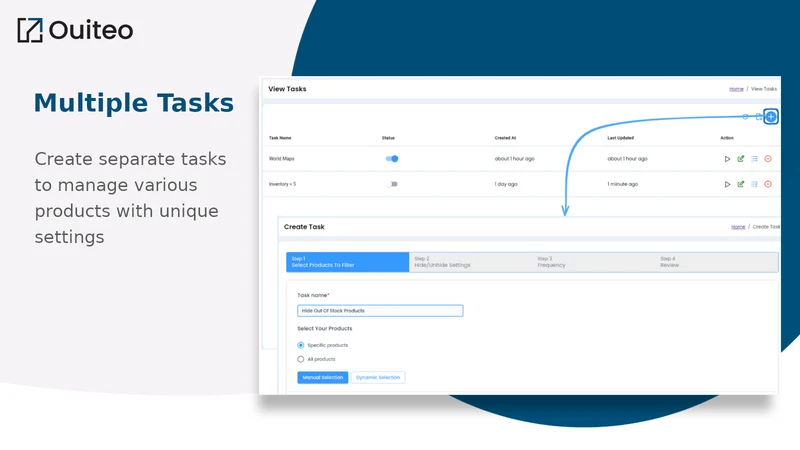Click the shield icon in View Tasks toolbar
Viewport: 800px width, 450px height.
coord(745,117)
